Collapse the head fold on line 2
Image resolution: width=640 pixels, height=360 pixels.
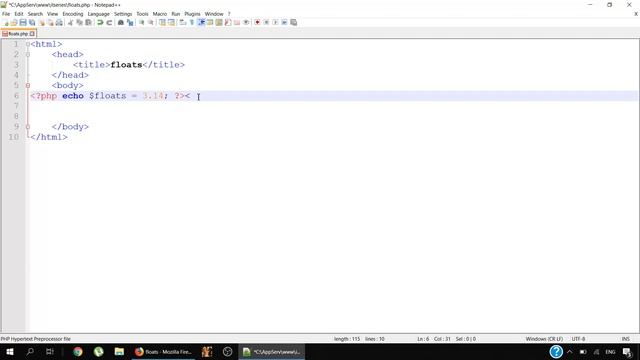click(28, 54)
